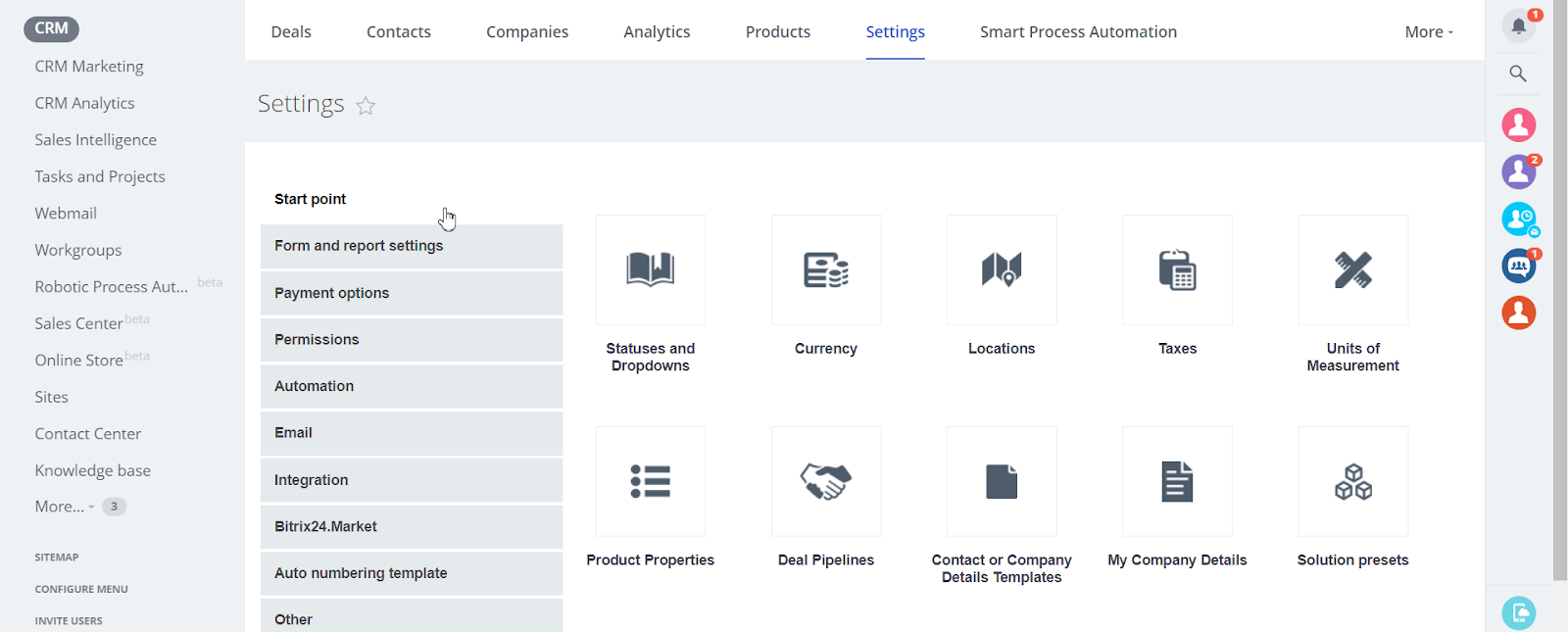Open the Bitrix24.Market section
The height and width of the screenshot is (632, 1568).
(412, 526)
